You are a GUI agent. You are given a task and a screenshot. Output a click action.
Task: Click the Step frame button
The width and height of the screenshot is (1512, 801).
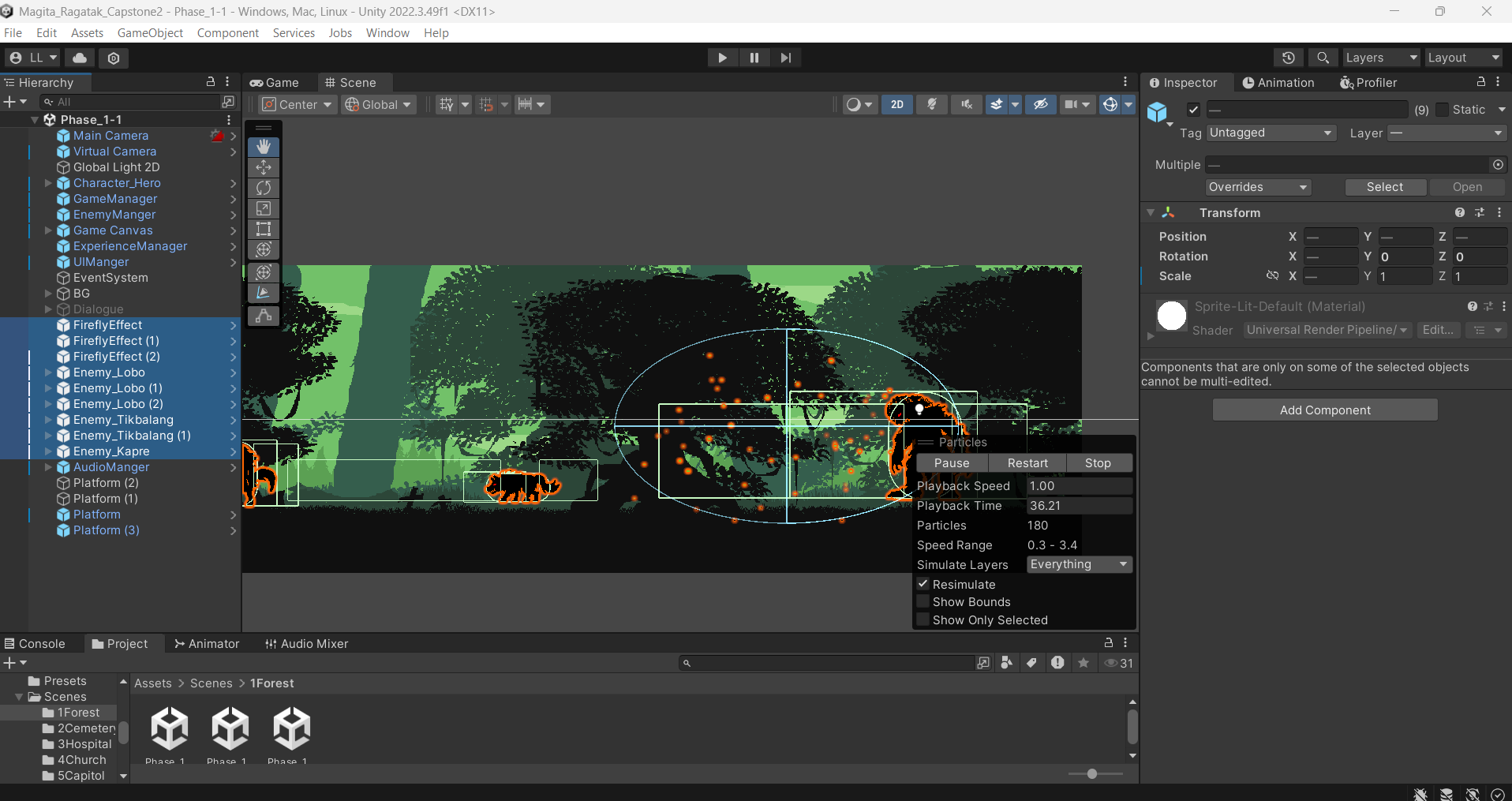pyautogui.click(x=785, y=58)
